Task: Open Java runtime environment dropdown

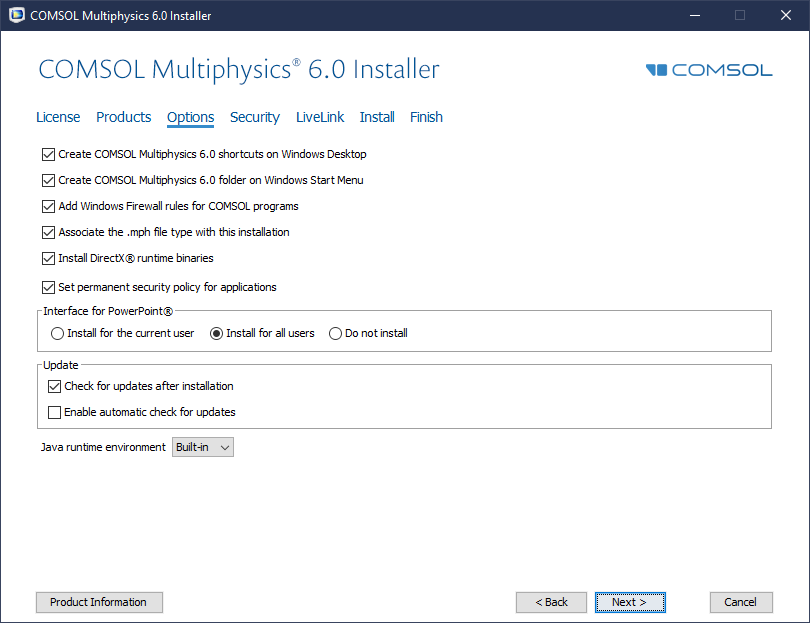Action: click(x=203, y=447)
